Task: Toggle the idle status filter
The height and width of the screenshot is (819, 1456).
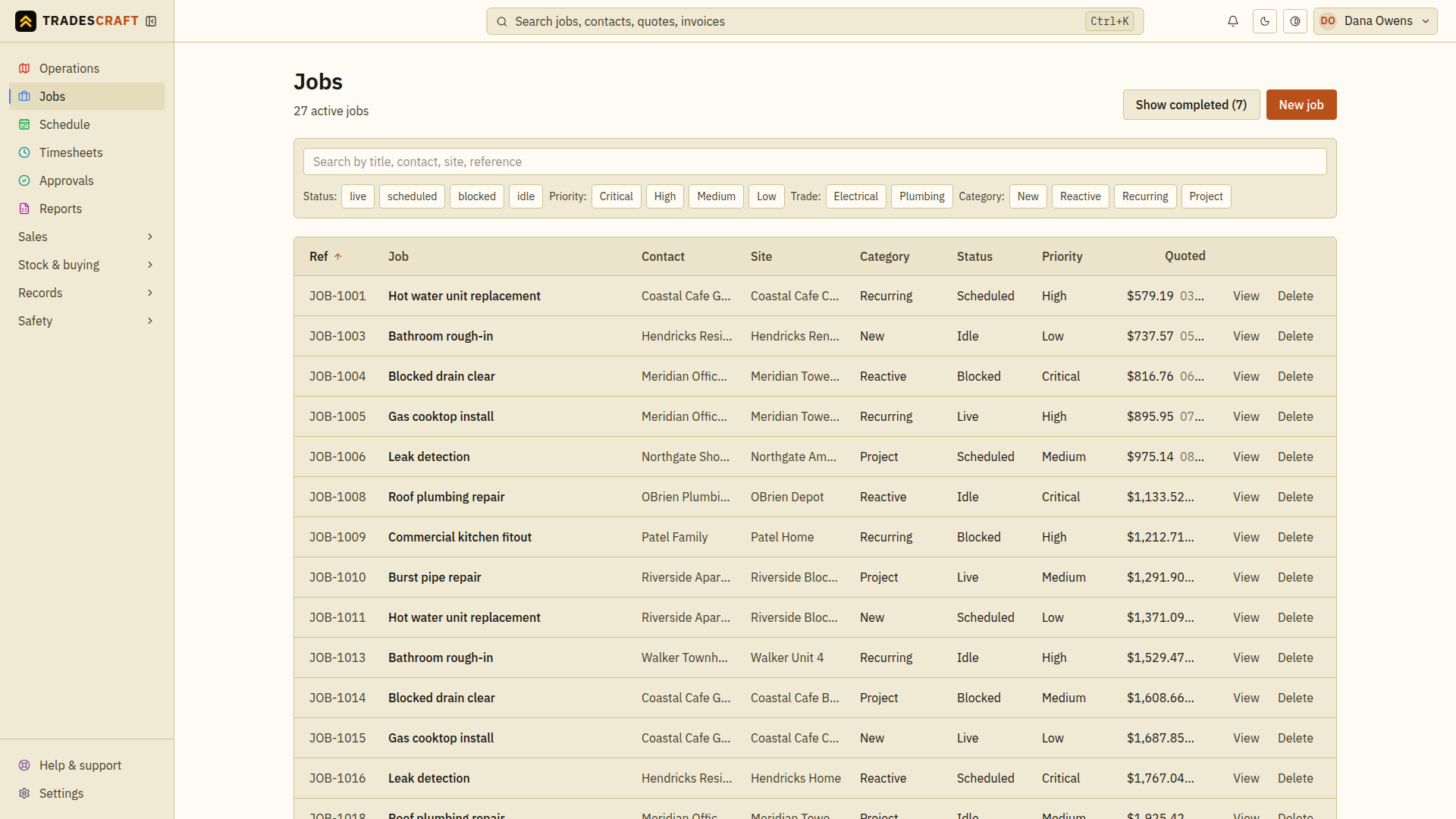Action: [x=526, y=196]
